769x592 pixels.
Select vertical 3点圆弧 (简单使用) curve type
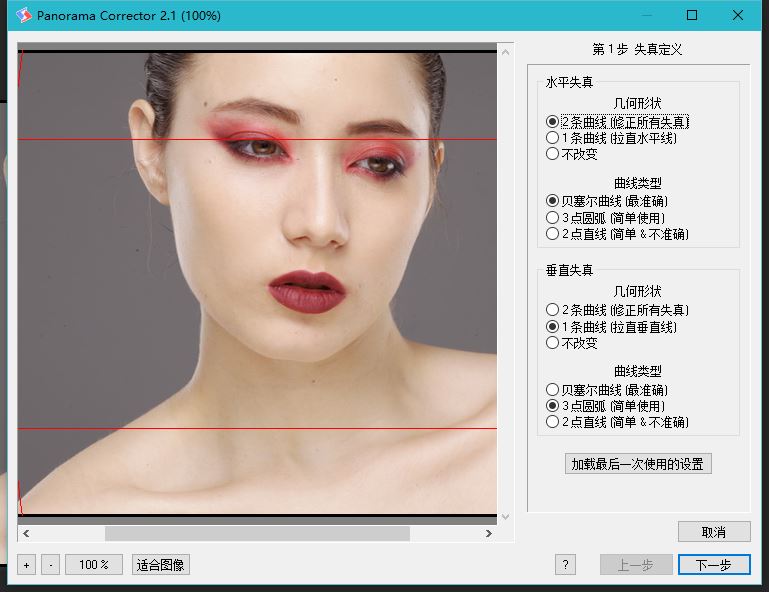(x=605, y=406)
